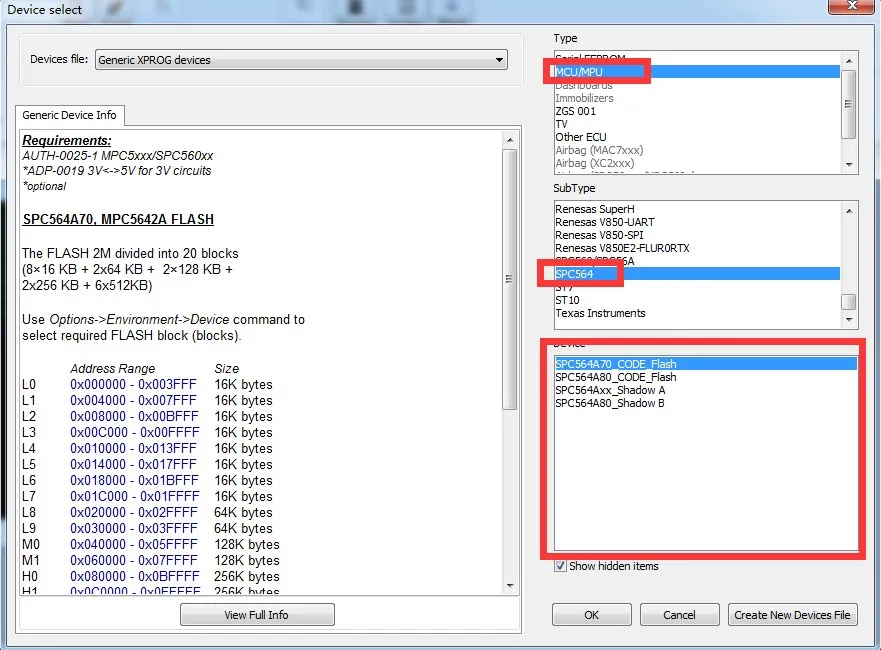Select Renesas SuperH subtype

[697, 209]
